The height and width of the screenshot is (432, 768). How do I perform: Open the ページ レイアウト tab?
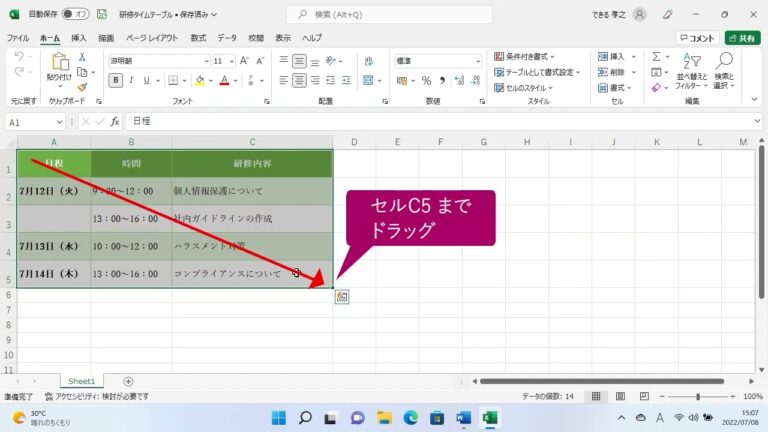[x=152, y=38]
